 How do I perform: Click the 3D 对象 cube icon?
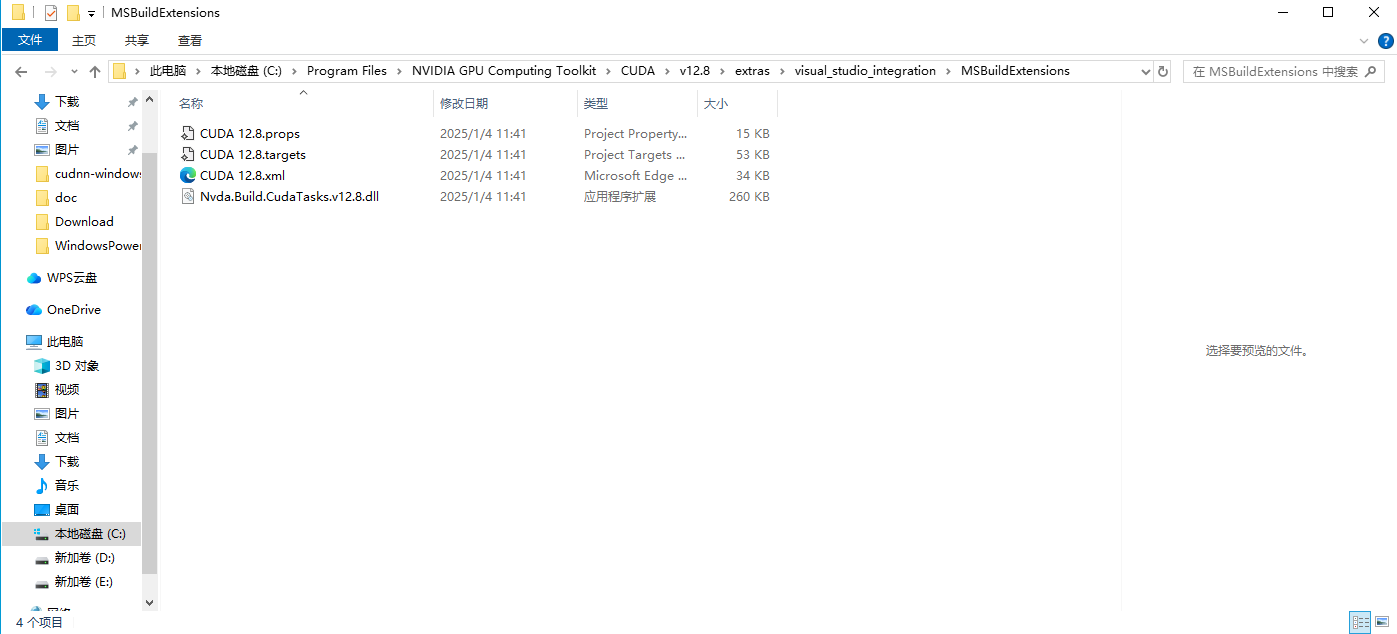42,366
